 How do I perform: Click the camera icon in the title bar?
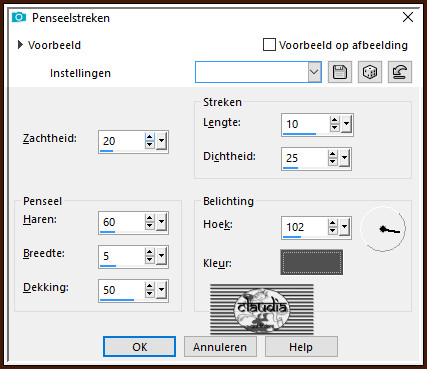tap(19, 17)
